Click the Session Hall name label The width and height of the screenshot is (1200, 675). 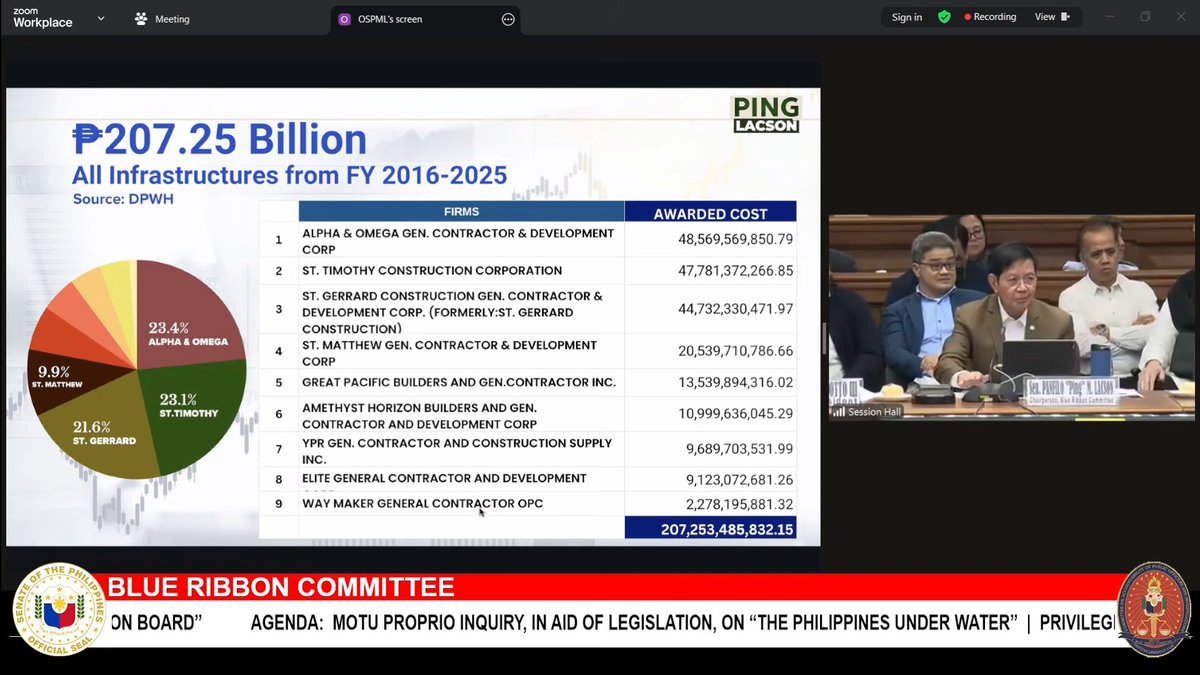874,411
